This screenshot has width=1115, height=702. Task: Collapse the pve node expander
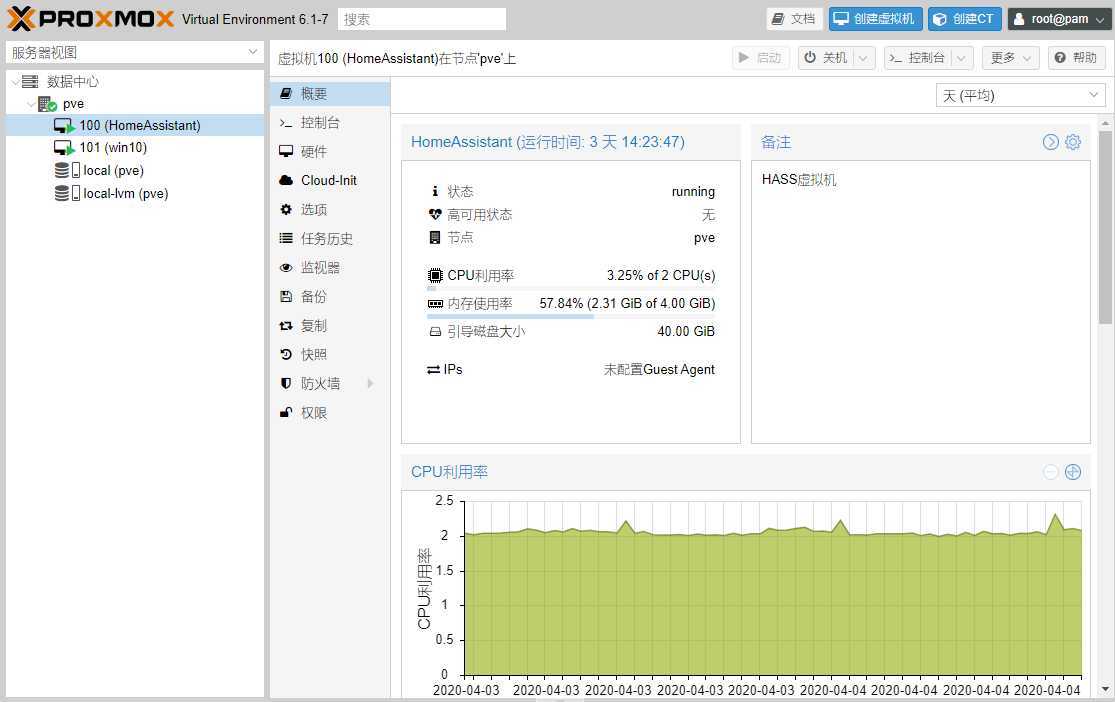coord(31,105)
